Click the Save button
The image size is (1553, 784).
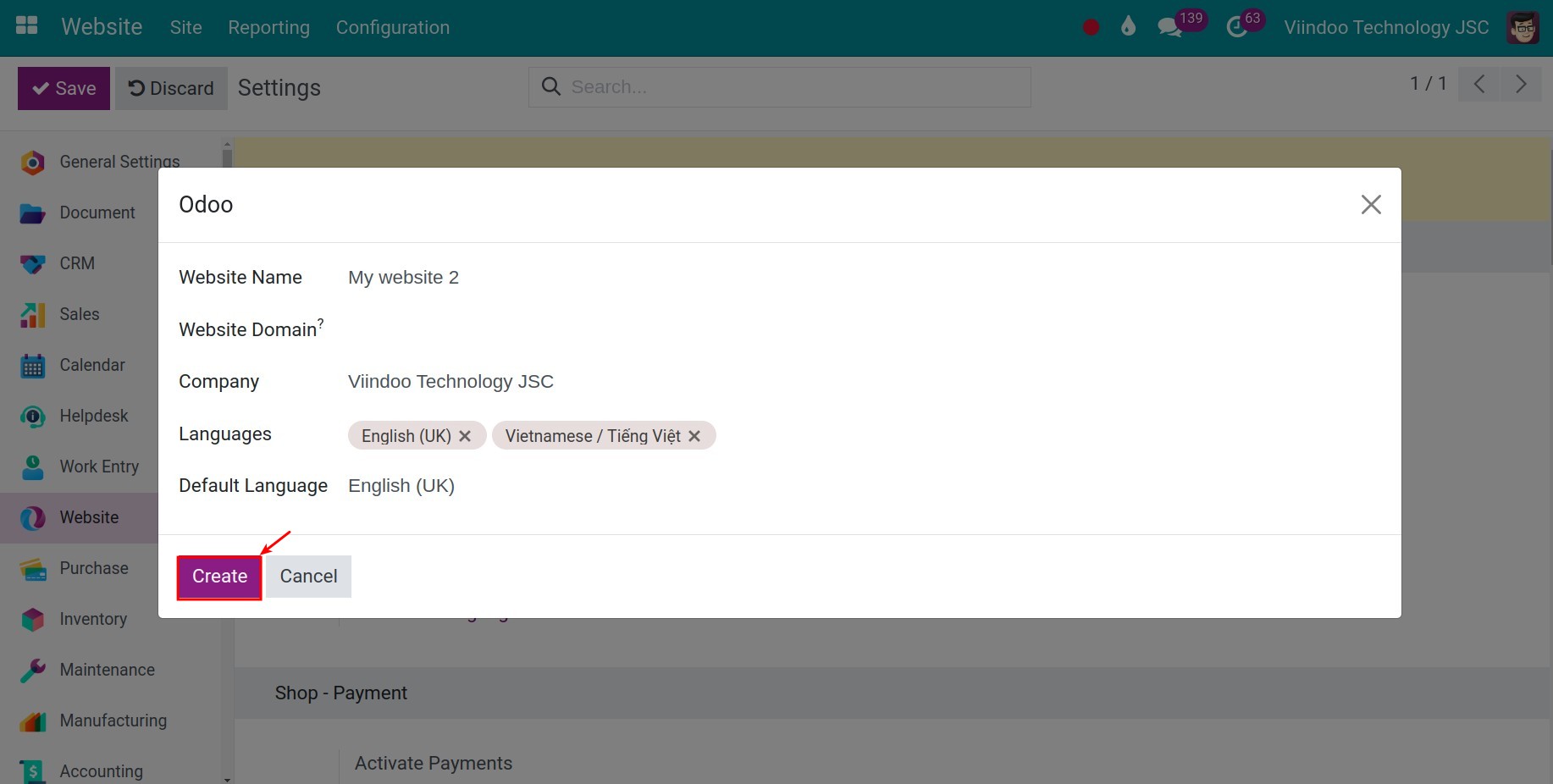pos(64,88)
